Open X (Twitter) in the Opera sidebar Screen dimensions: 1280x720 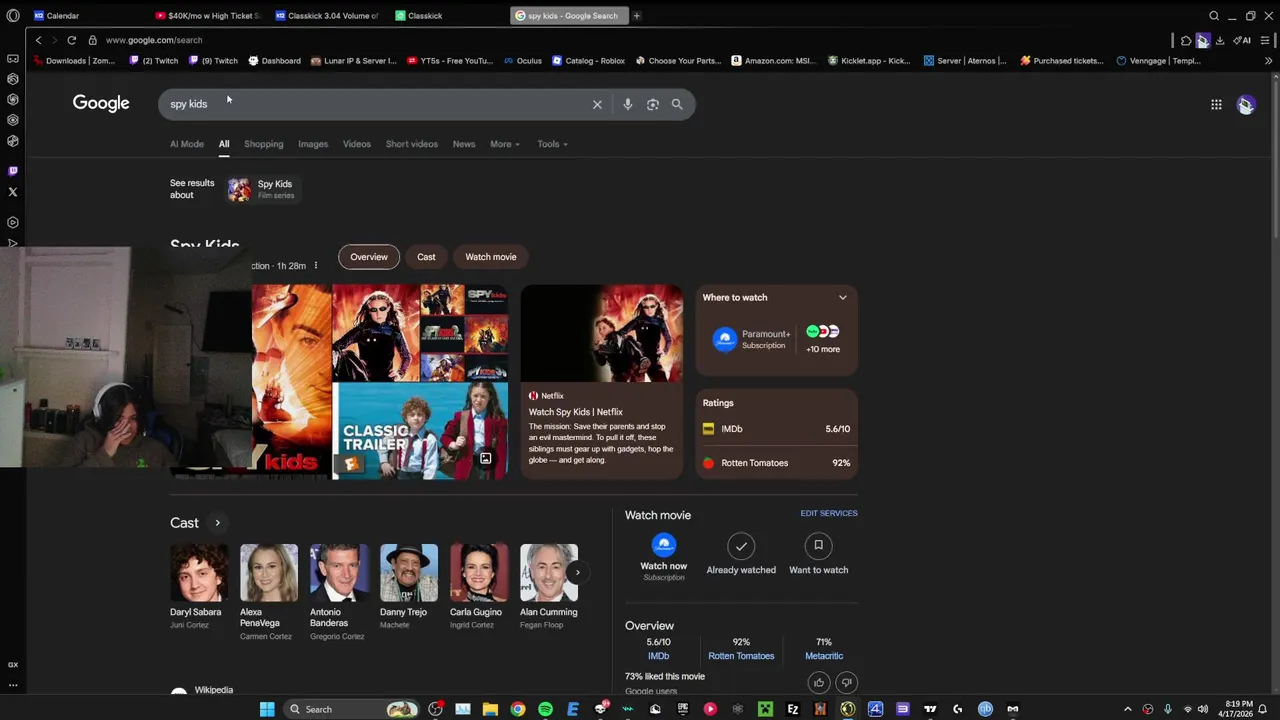point(12,191)
